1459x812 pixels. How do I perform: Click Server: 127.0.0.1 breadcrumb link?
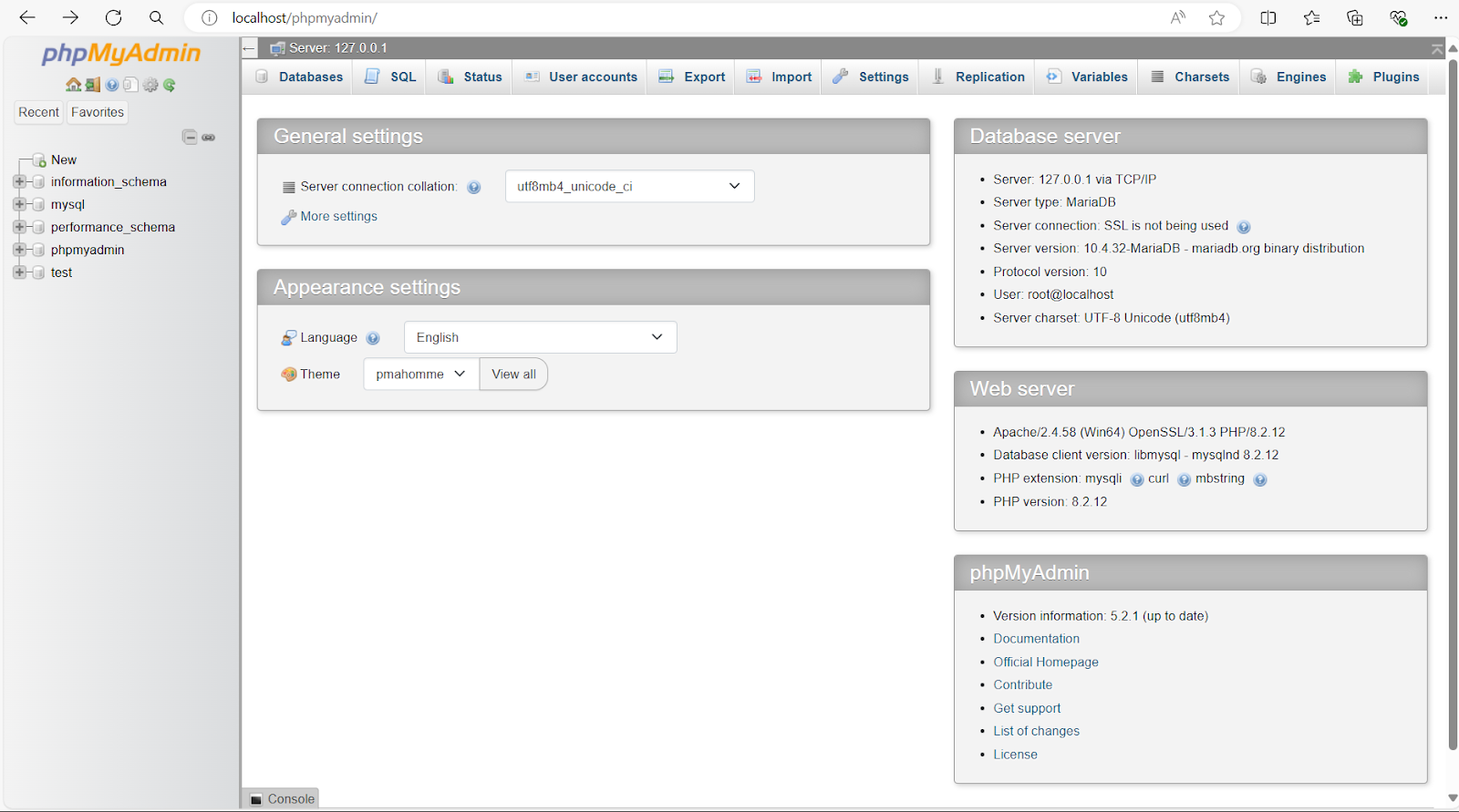338,48
